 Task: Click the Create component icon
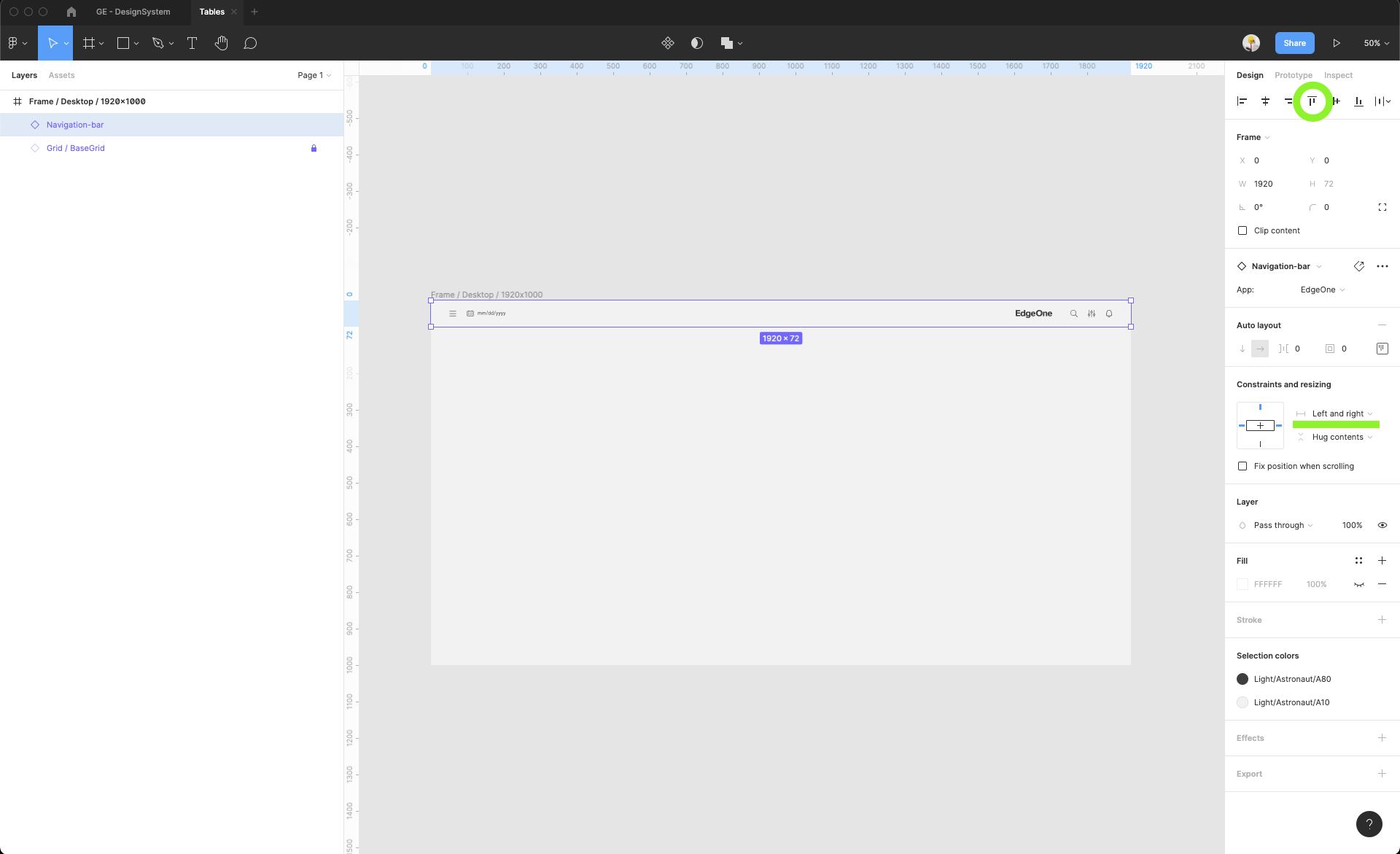[667, 43]
